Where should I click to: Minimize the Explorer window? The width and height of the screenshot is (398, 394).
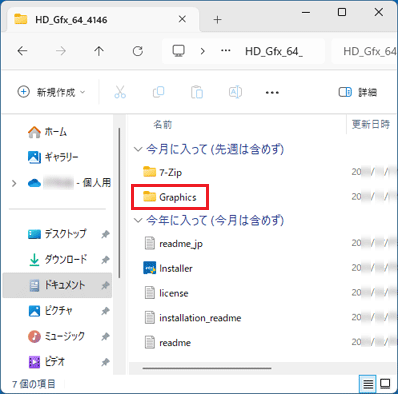(306, 13)
